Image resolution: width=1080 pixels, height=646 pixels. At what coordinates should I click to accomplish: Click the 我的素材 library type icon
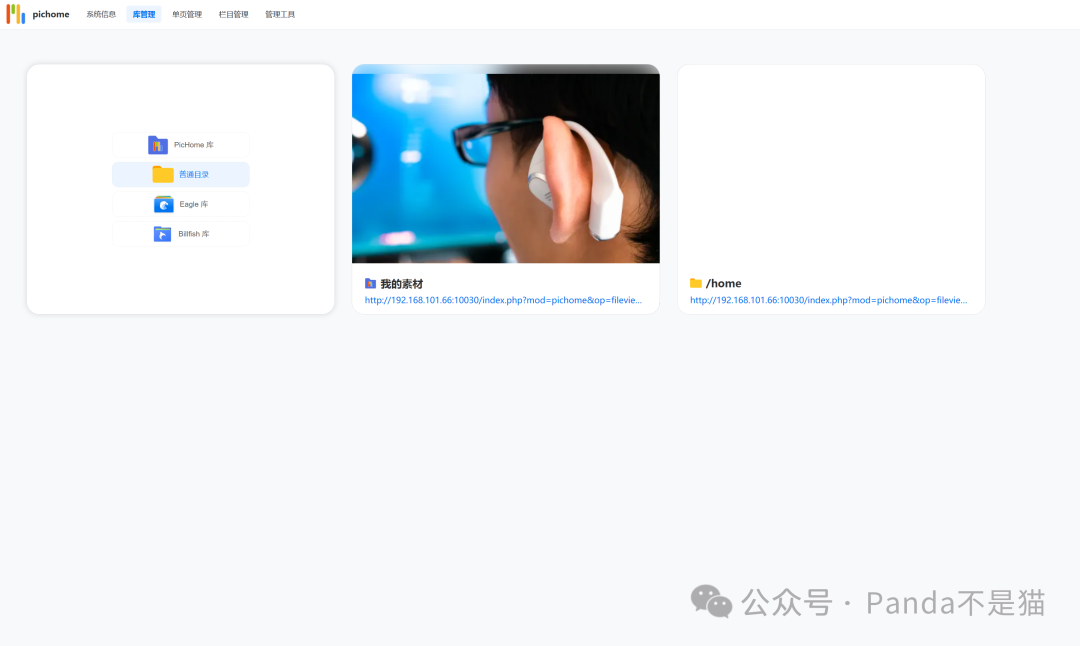(371, 283)
